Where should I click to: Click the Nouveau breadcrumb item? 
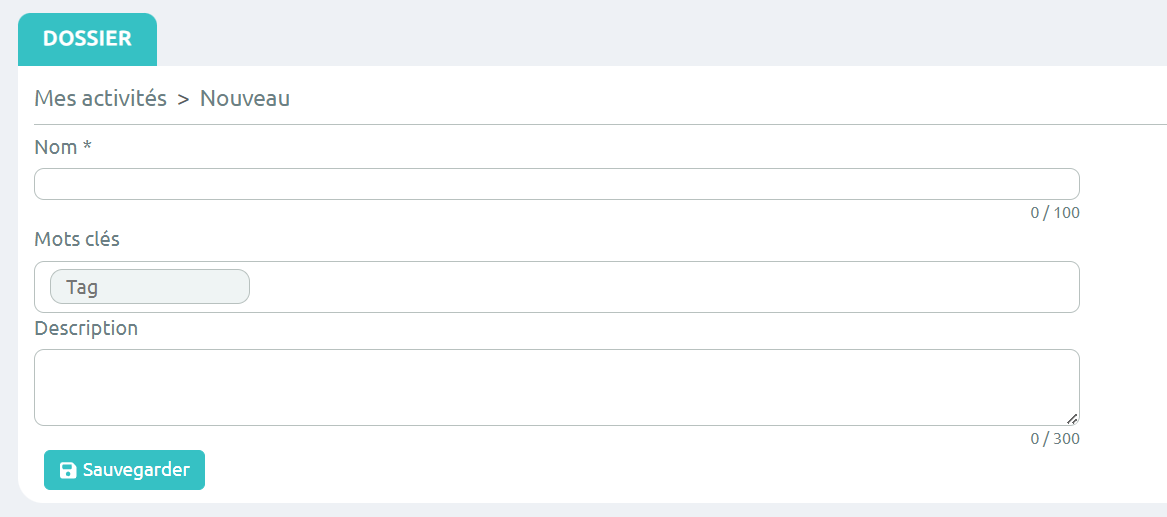[245, 98]
